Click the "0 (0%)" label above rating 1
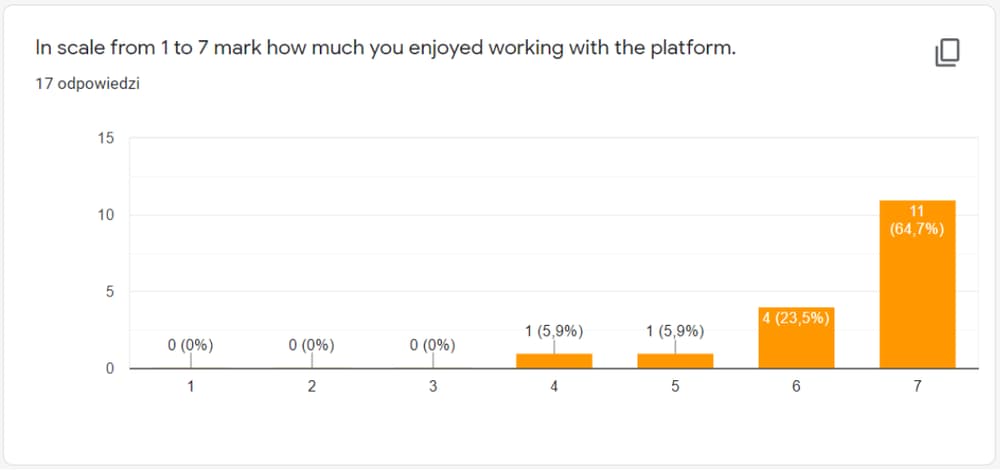 pyautogui.click(x=190, y=346)
